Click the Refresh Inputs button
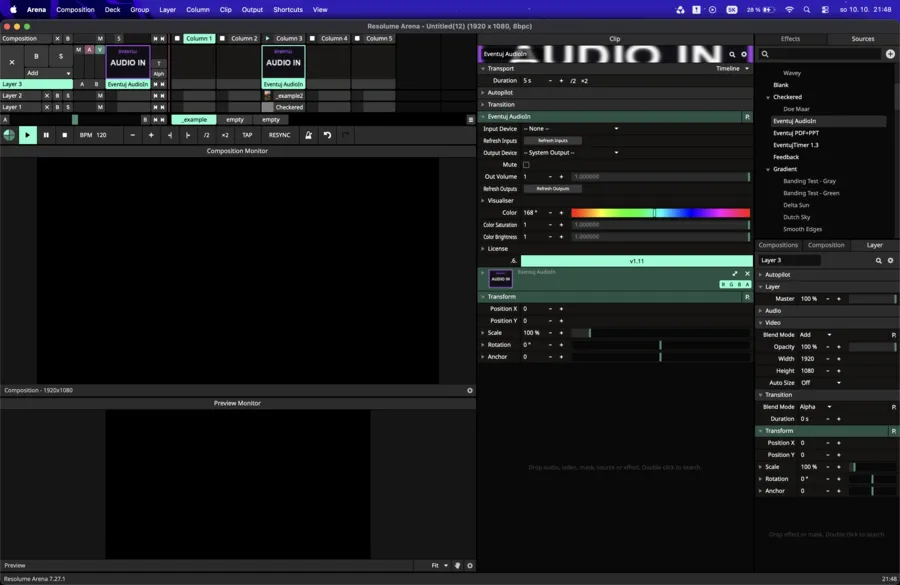This screenshot has width=900, height=585. click(x=553, y=141)
